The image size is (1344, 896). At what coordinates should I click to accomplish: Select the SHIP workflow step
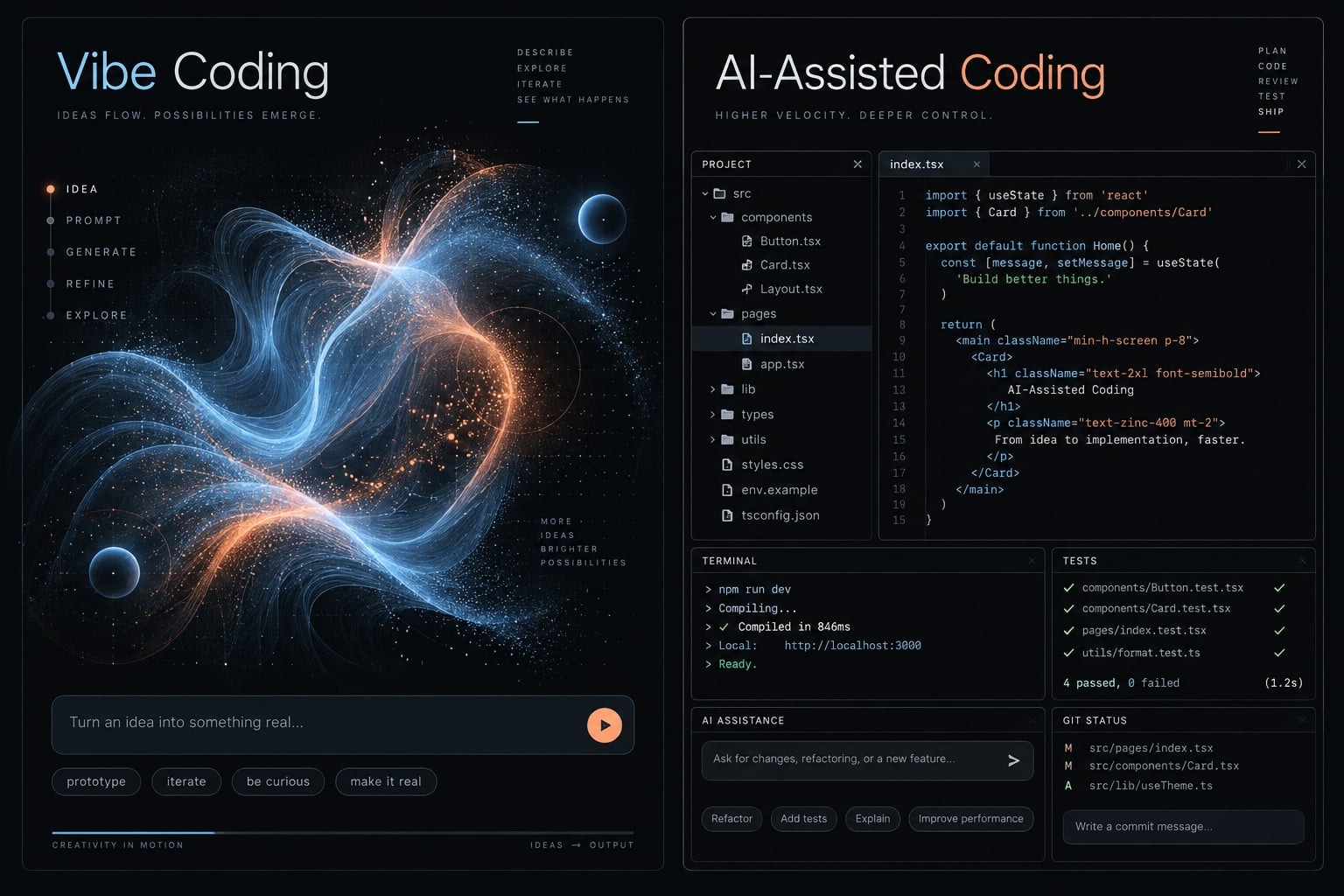1271,111
